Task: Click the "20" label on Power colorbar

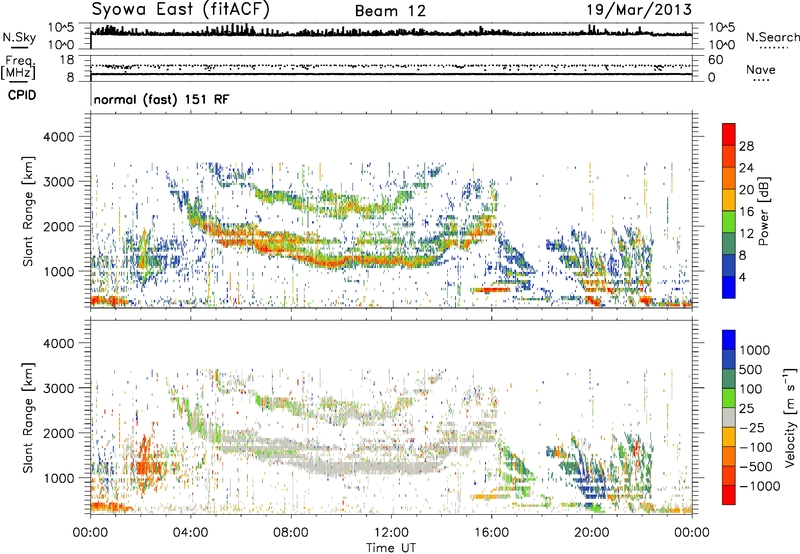Action: tap(746, 190)
